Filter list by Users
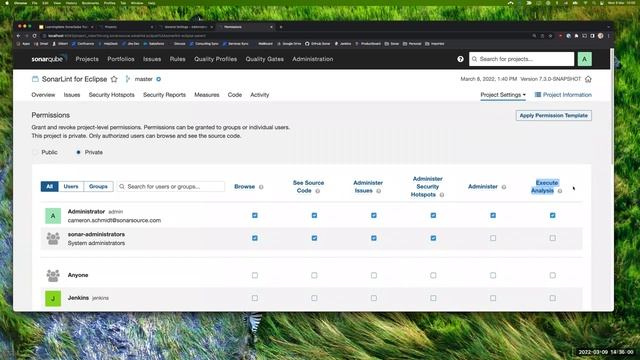Image resolution: width=640 pixels, height=360 pixels. tap(71, 187)
